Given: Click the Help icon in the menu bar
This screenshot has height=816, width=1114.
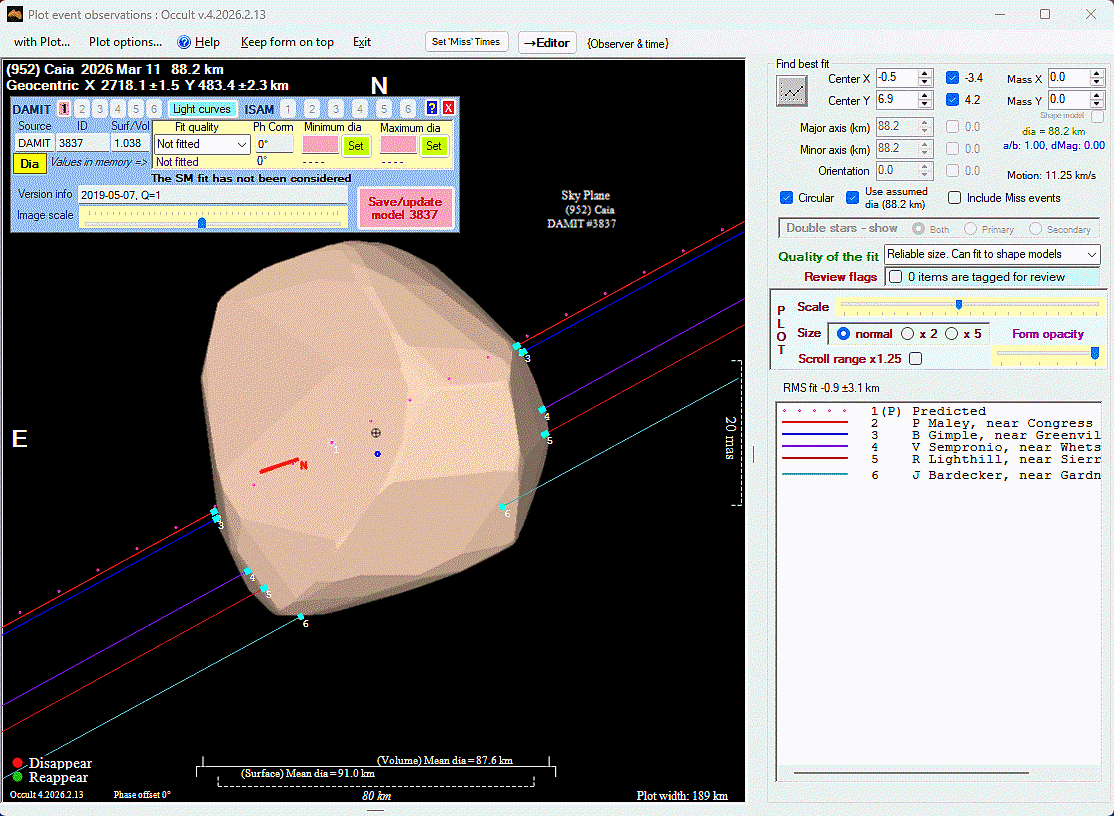Looking at the screenshot, I should [x=198, y=42].
